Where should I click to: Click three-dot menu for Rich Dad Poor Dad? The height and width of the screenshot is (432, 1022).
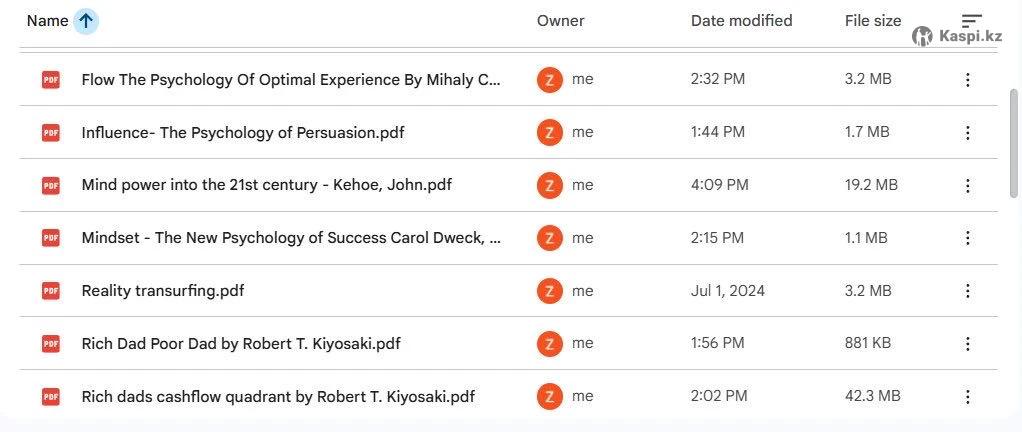coord(967,344)
